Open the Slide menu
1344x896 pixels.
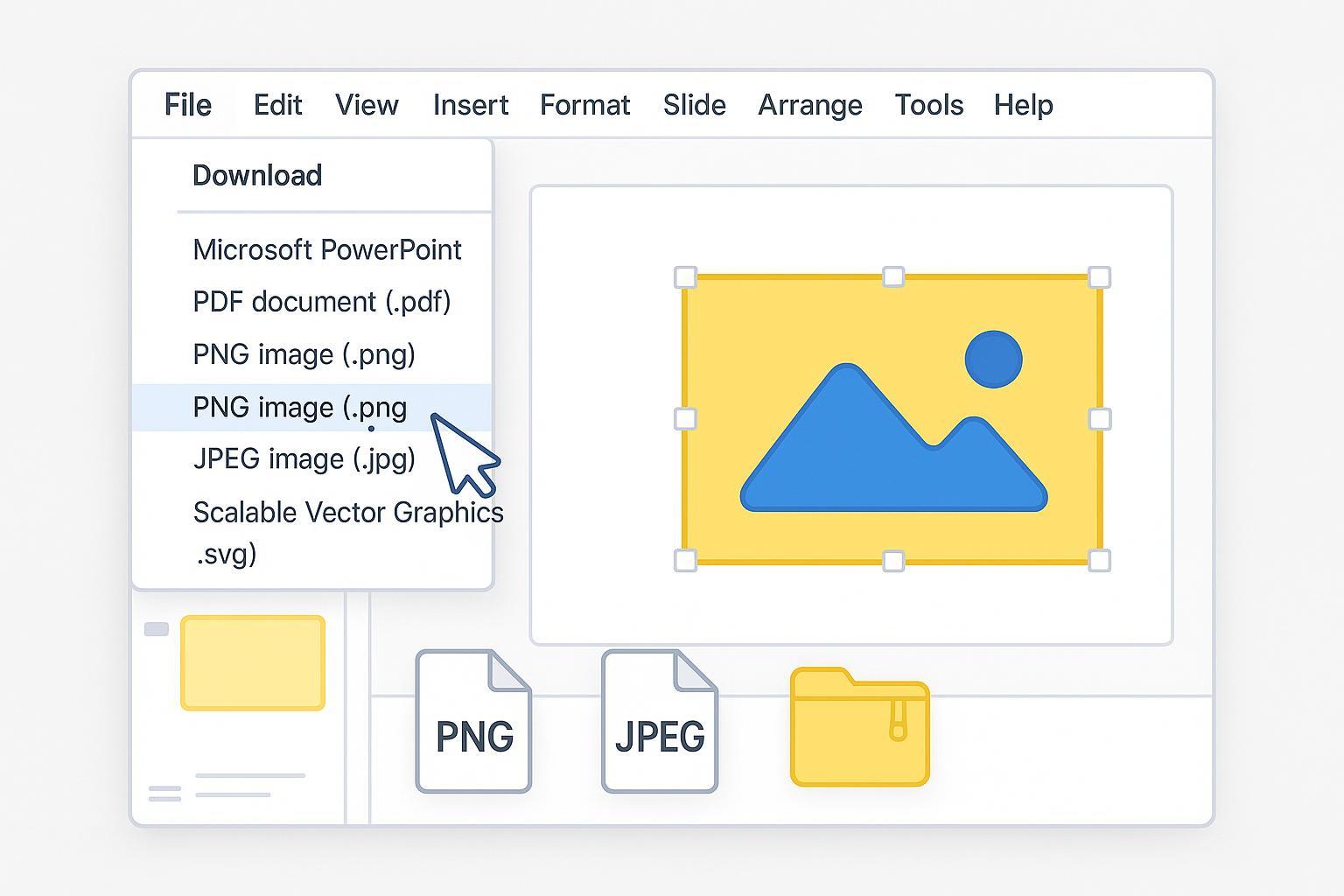694,105
